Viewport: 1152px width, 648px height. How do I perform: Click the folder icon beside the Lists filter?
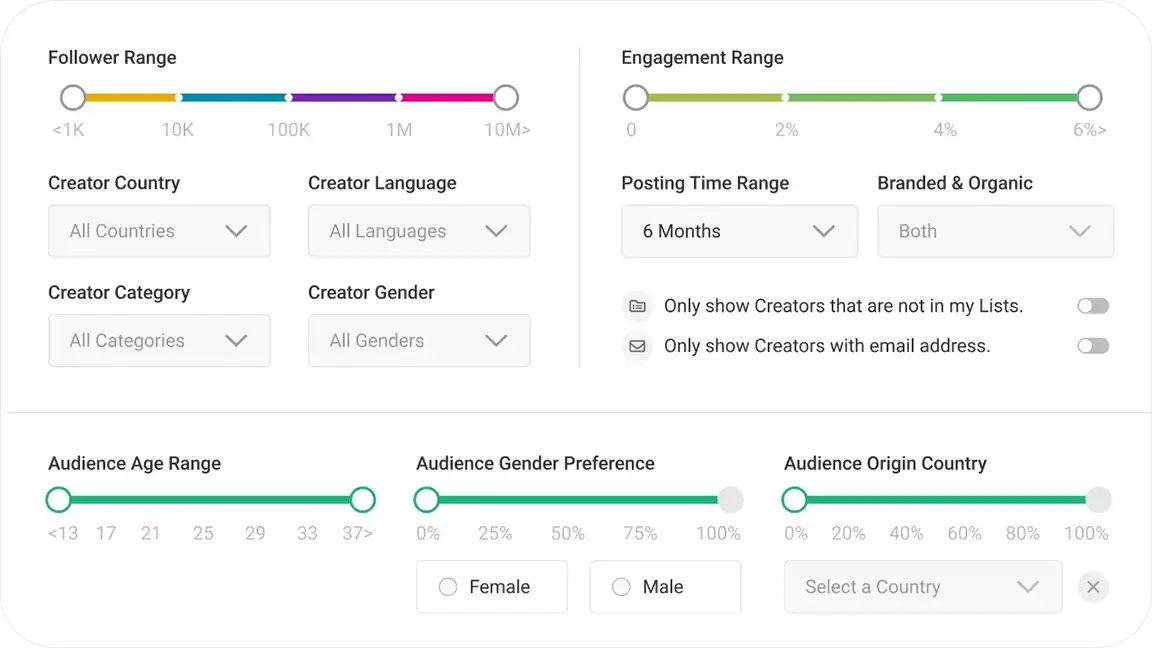(x=636, y=306)
